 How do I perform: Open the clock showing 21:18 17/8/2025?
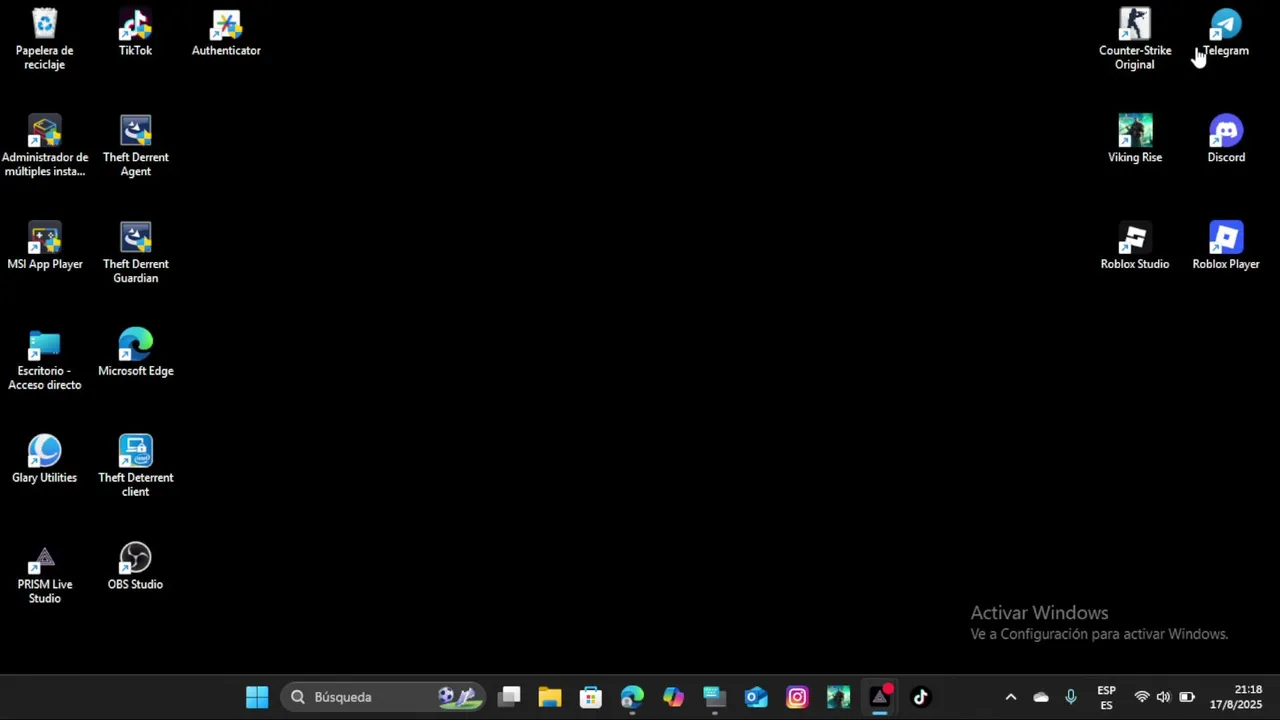tap(1236, 697)
